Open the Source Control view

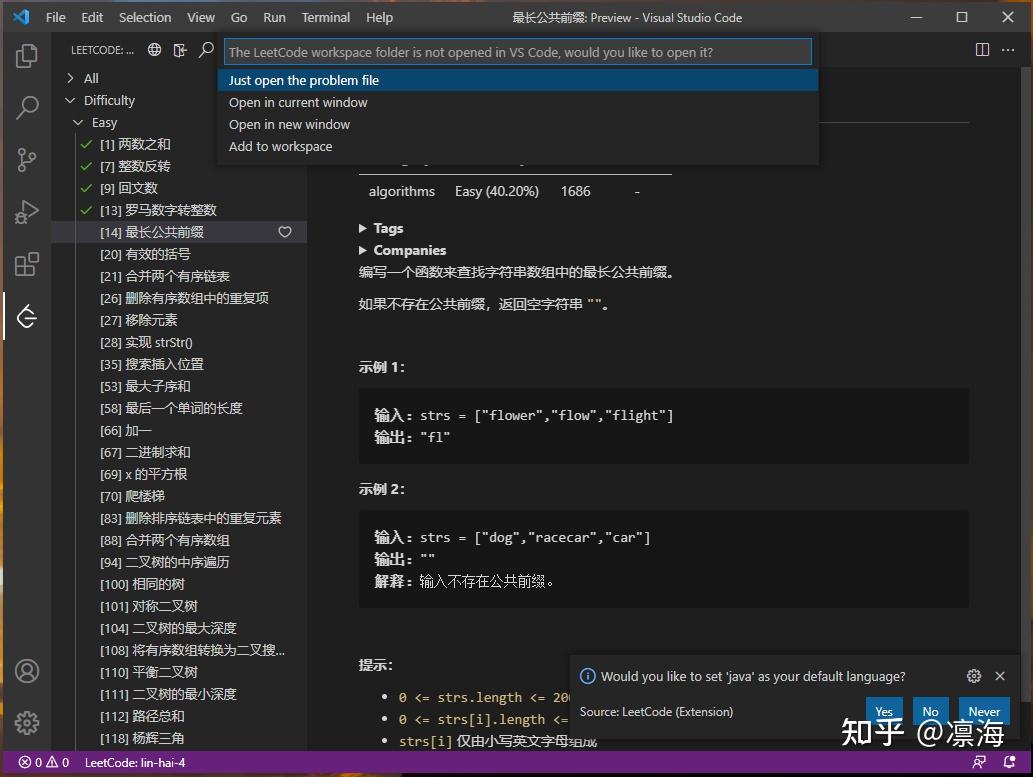(x=27, y=159)
